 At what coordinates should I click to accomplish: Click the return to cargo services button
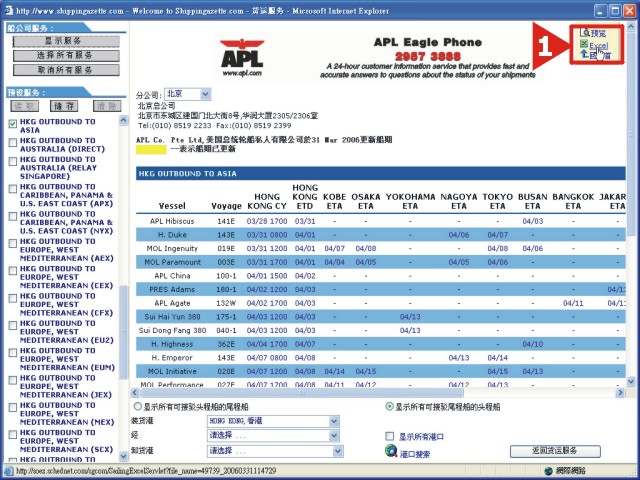click(555, 451)
